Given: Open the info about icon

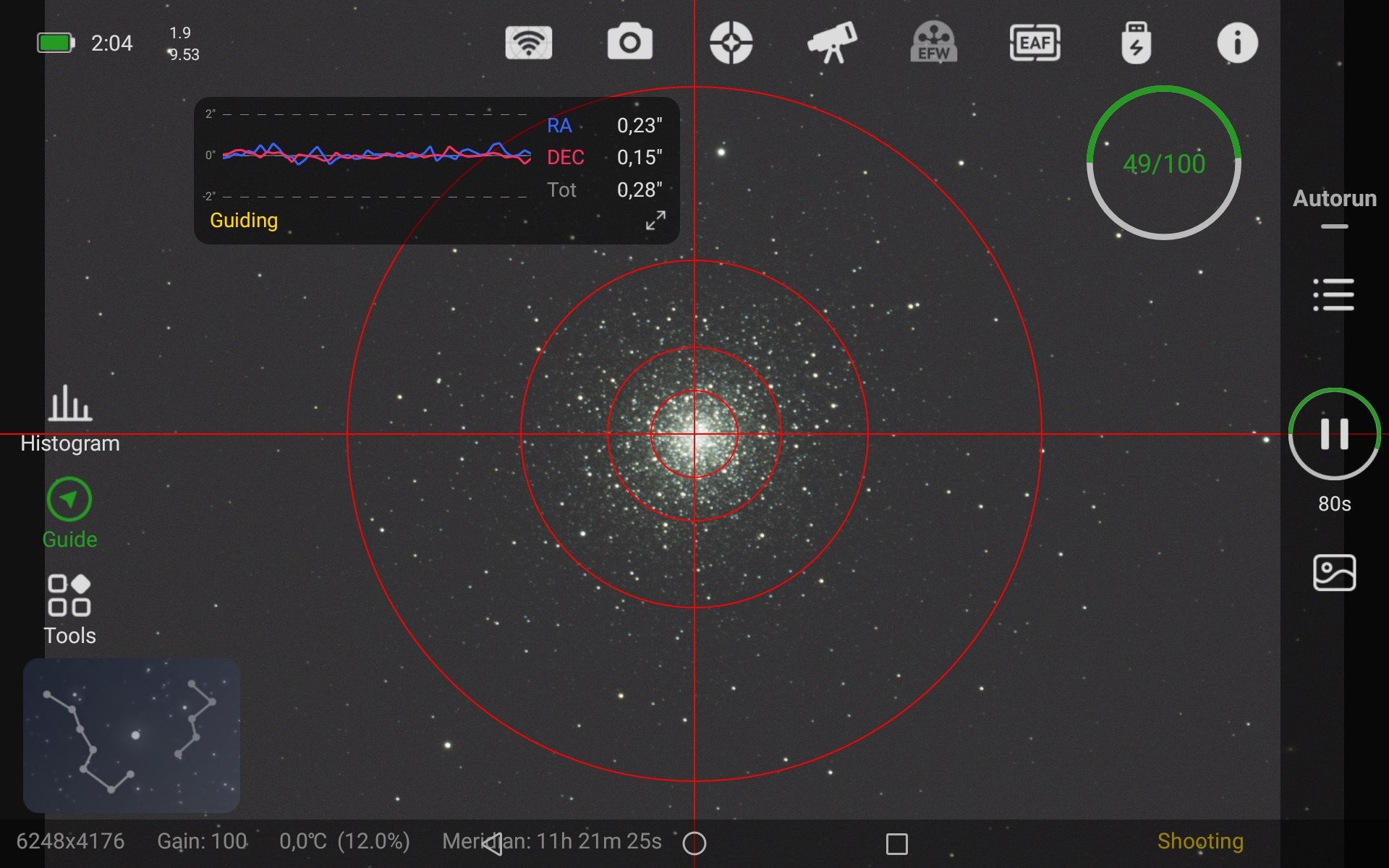Looking at the screenshot, I should [1238, 43].
